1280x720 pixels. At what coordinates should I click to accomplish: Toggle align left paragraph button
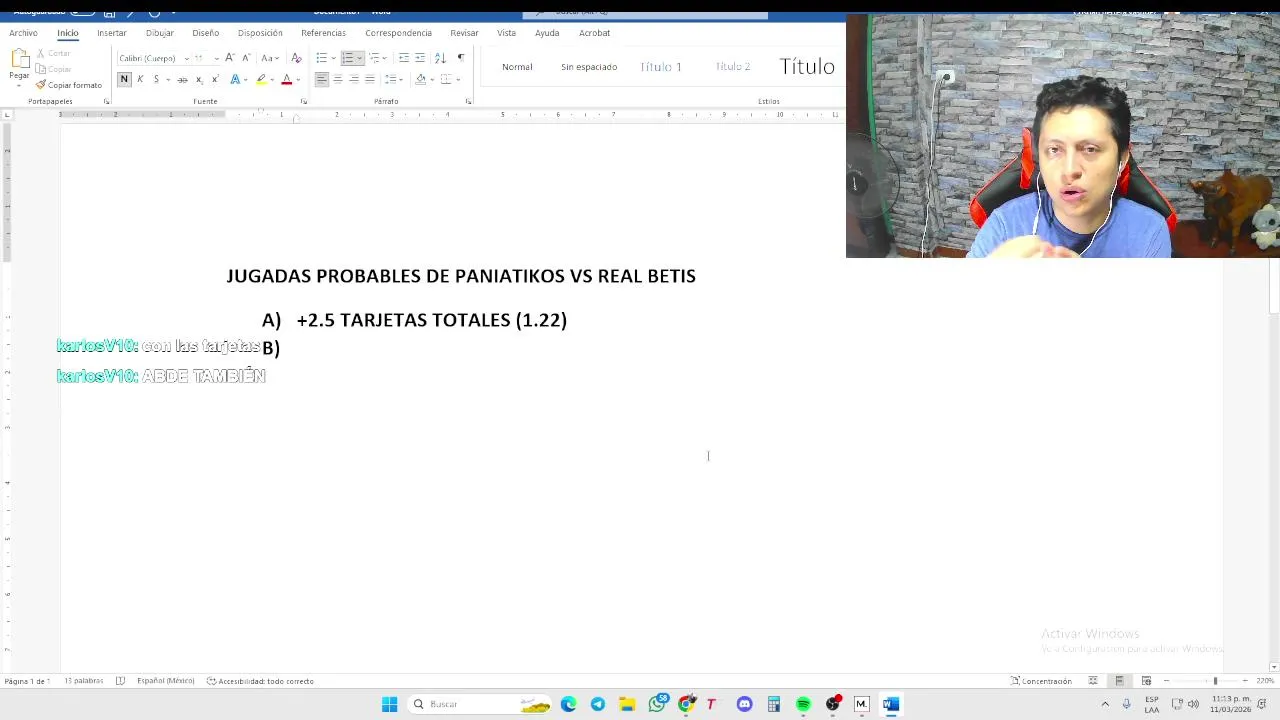322,79
